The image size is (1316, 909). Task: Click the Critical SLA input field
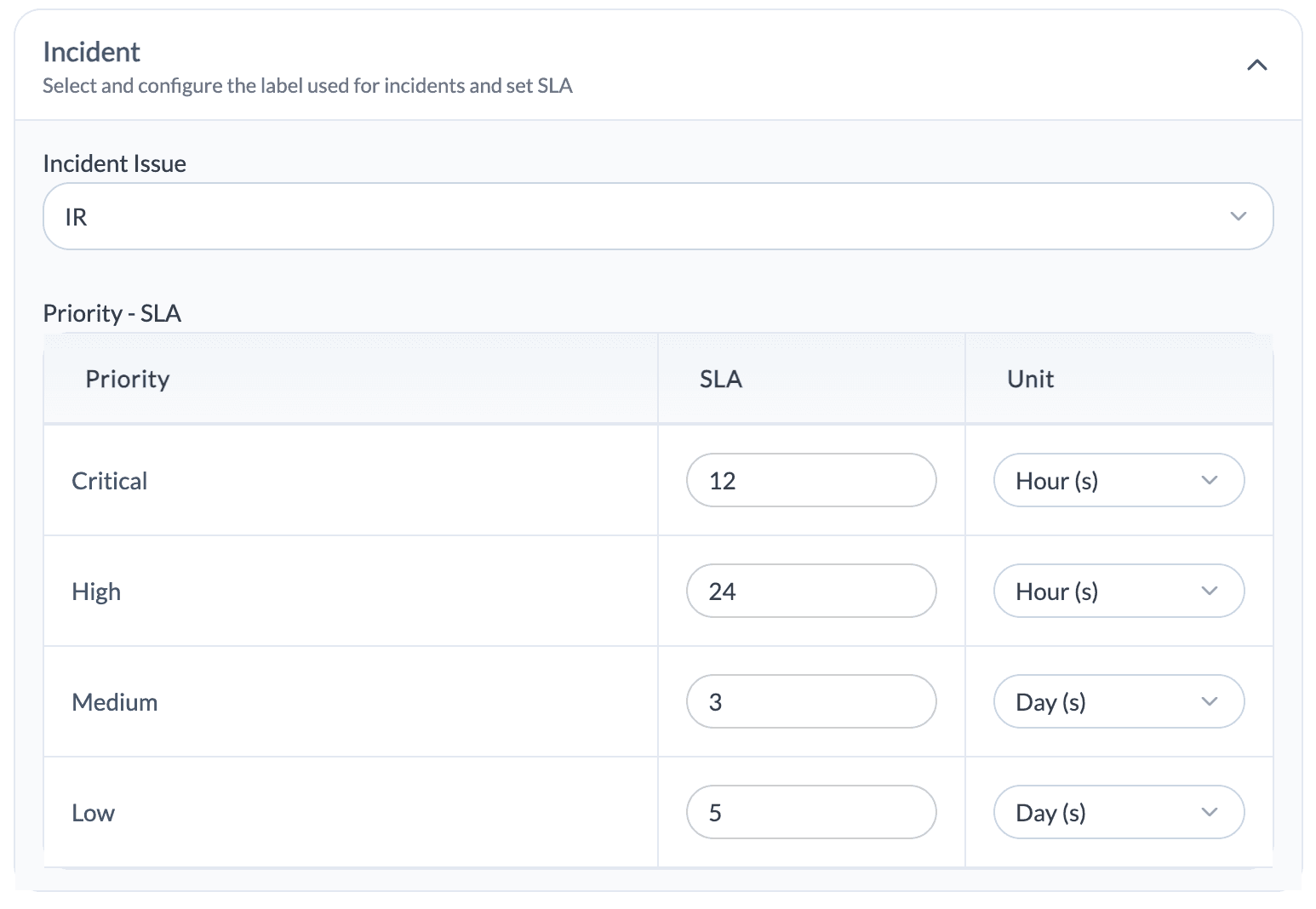[810, 481]
